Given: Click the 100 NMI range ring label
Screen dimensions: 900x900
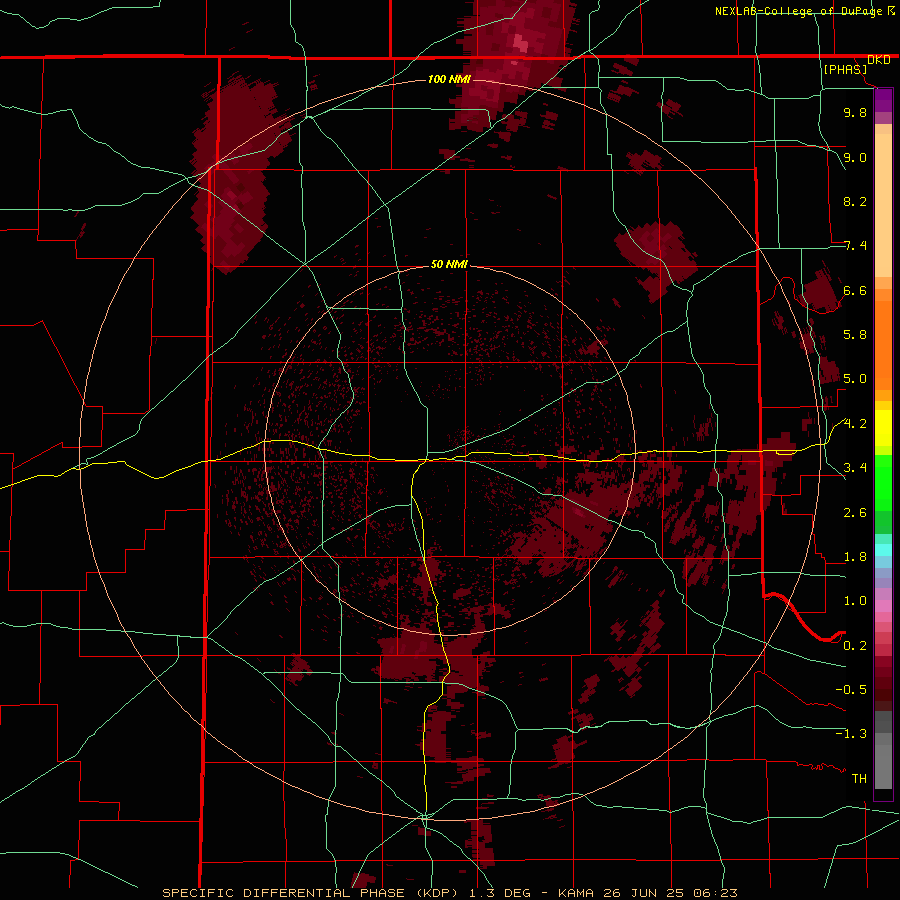Looking at the screenshot, I should click(449, 79).
